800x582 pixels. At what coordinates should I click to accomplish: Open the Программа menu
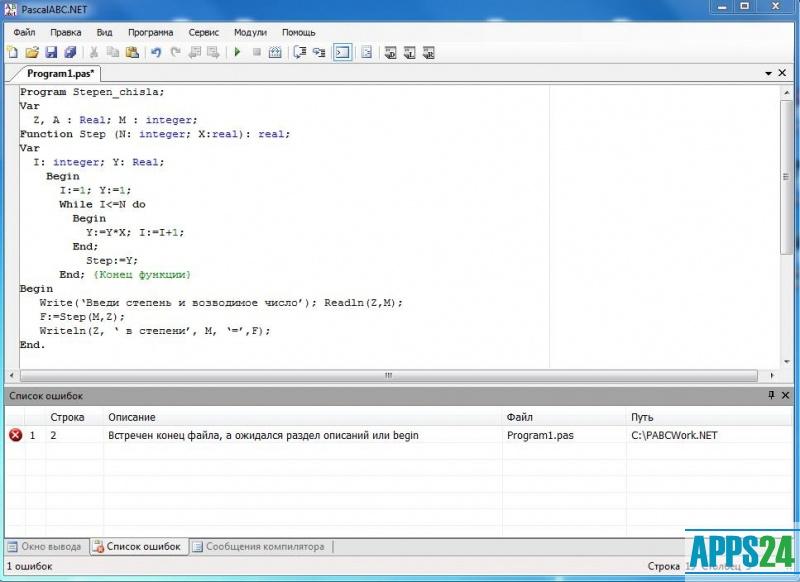[151, 32]
